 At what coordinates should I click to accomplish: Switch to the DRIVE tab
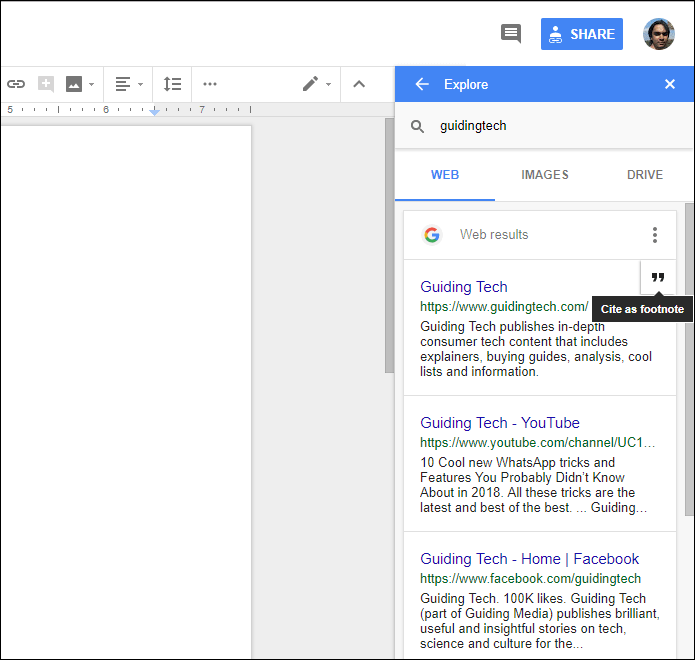[x=645, y=175]
